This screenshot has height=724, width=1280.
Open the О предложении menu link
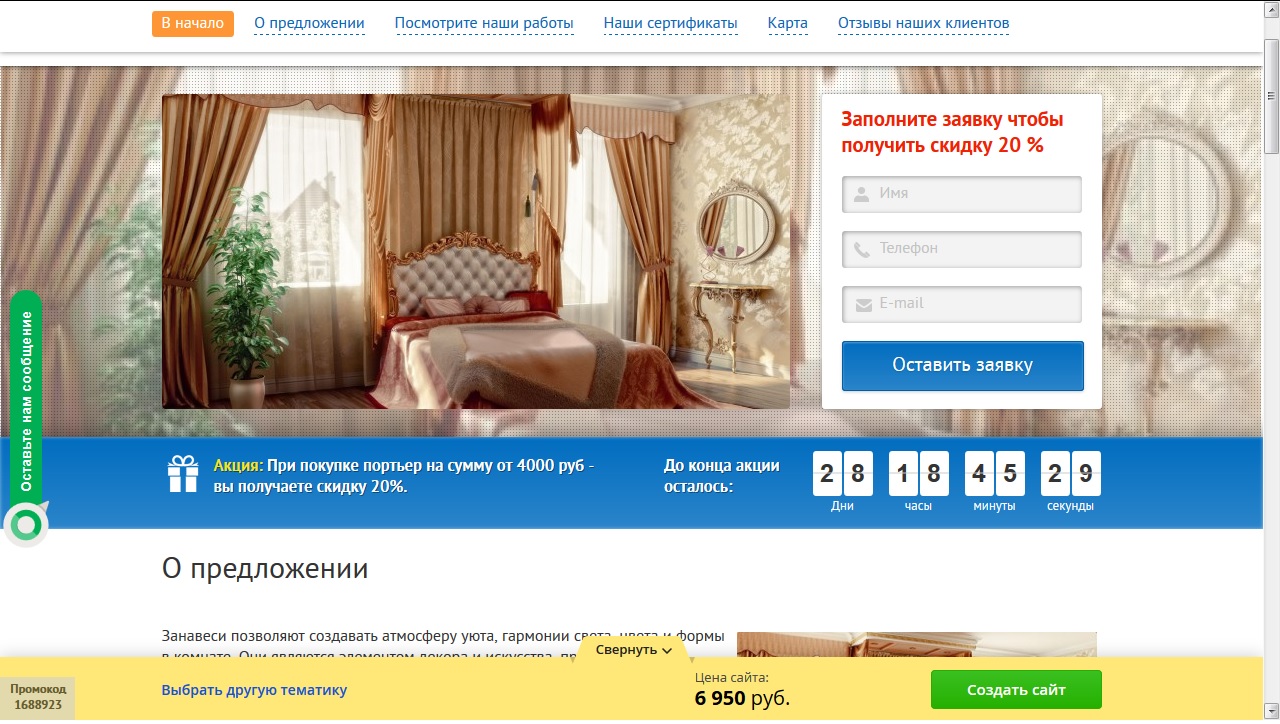(309, 23)
